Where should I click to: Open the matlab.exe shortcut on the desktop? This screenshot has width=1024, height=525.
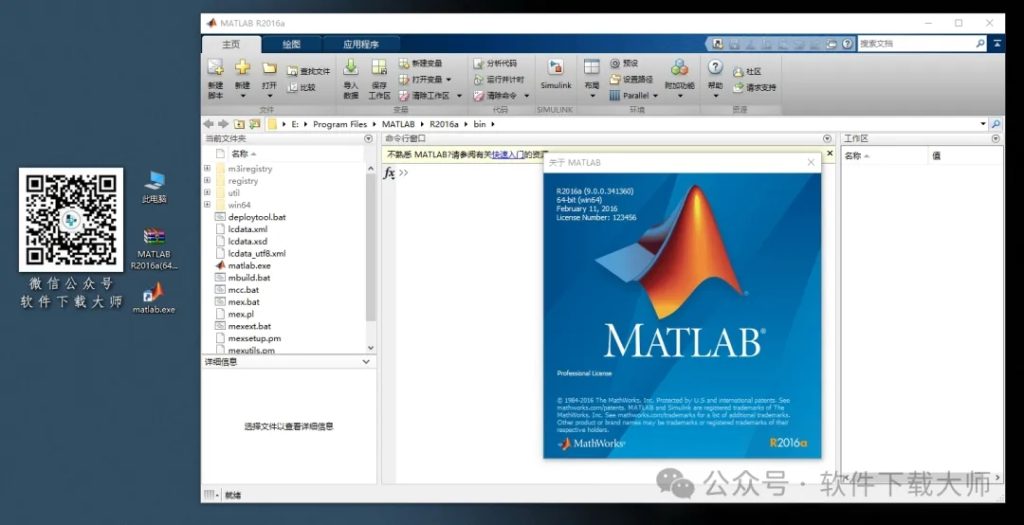pyautogui.click(x=154, y=297)
